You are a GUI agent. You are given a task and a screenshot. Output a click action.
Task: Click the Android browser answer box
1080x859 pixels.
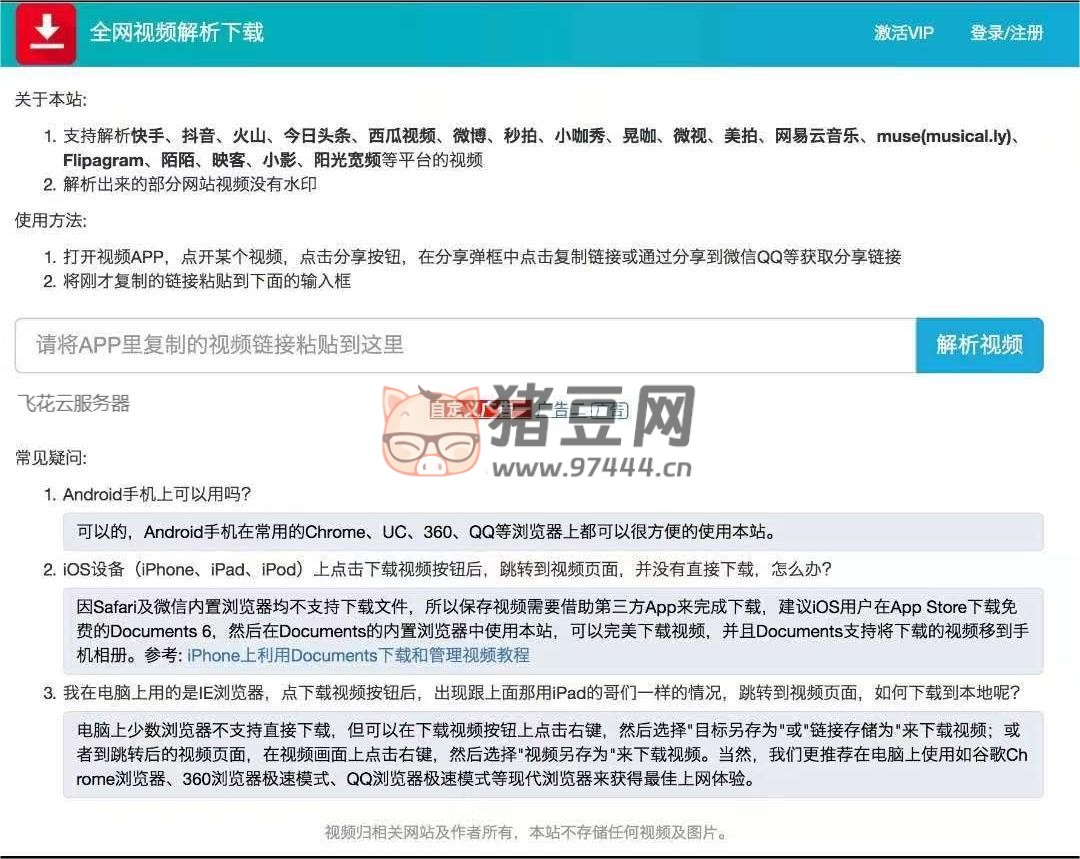coord(552,532)
